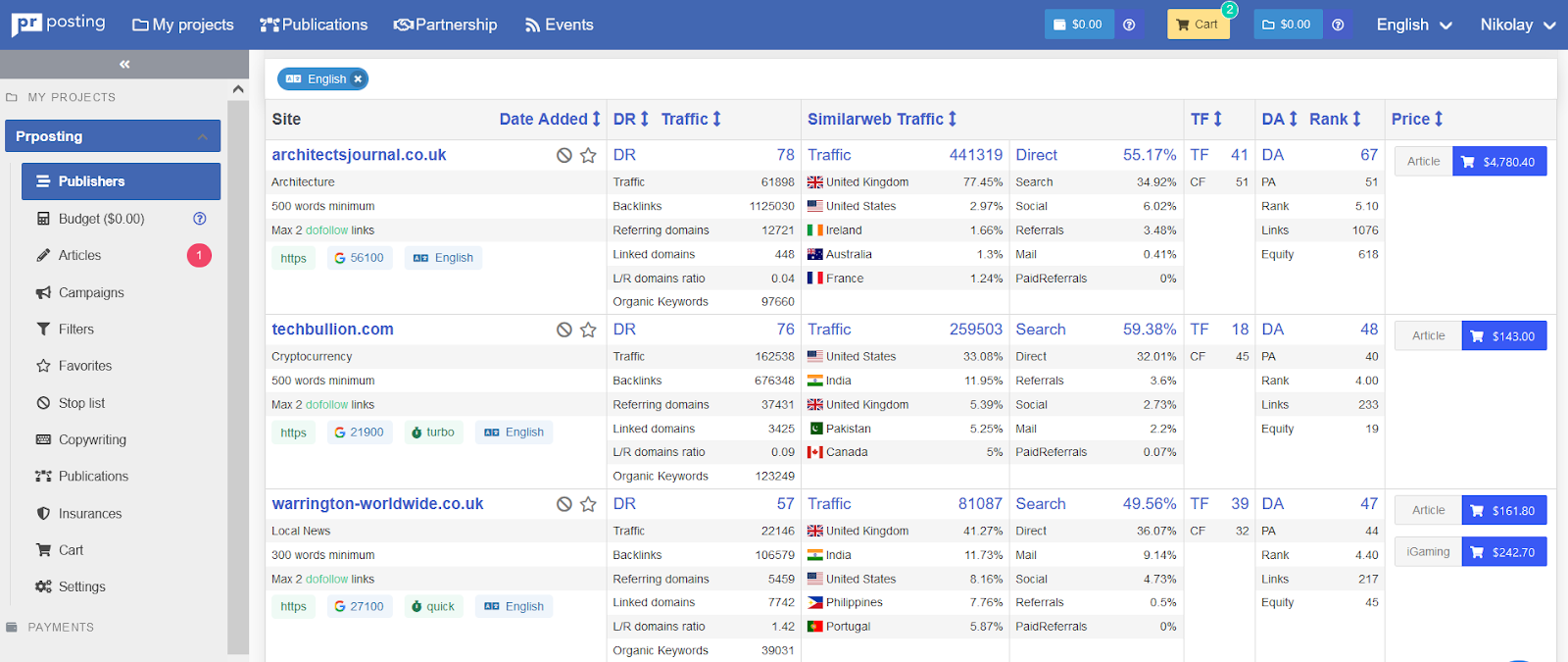Open the Articles notification badge
The height and width of the screenshot is (662, 1568).
pos(199,255)
